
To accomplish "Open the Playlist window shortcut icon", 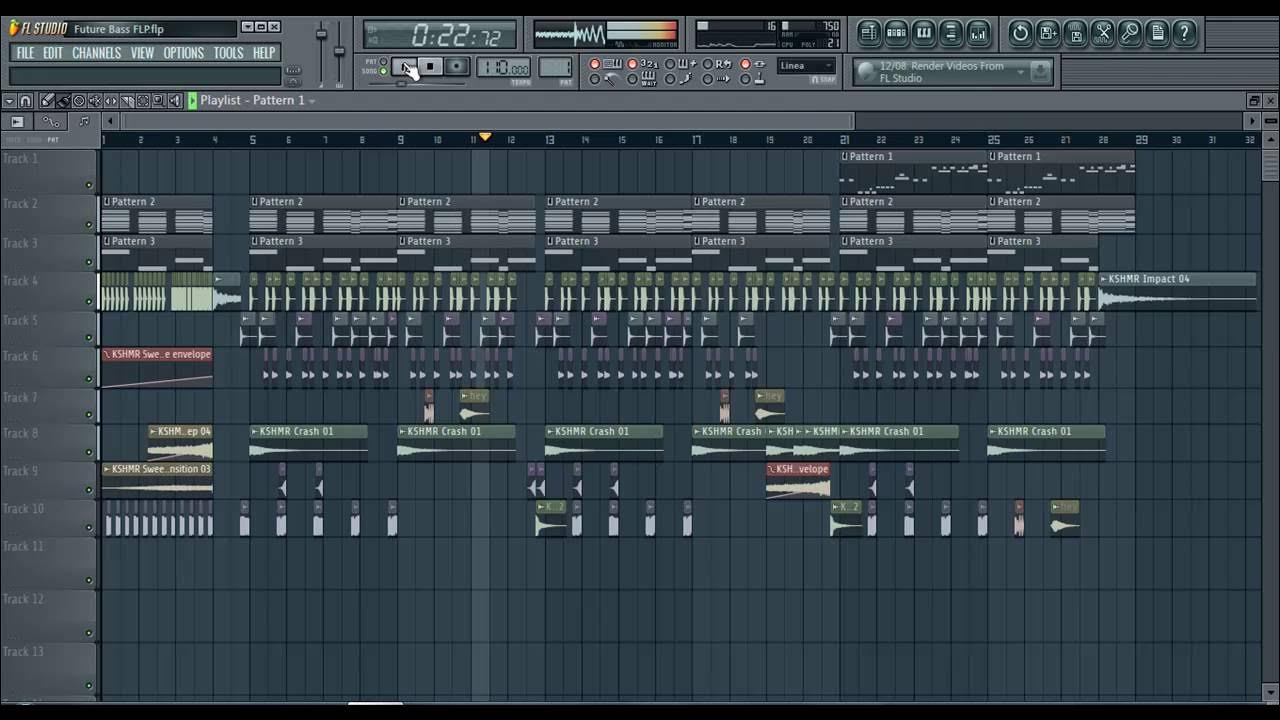I will (869, 33).
